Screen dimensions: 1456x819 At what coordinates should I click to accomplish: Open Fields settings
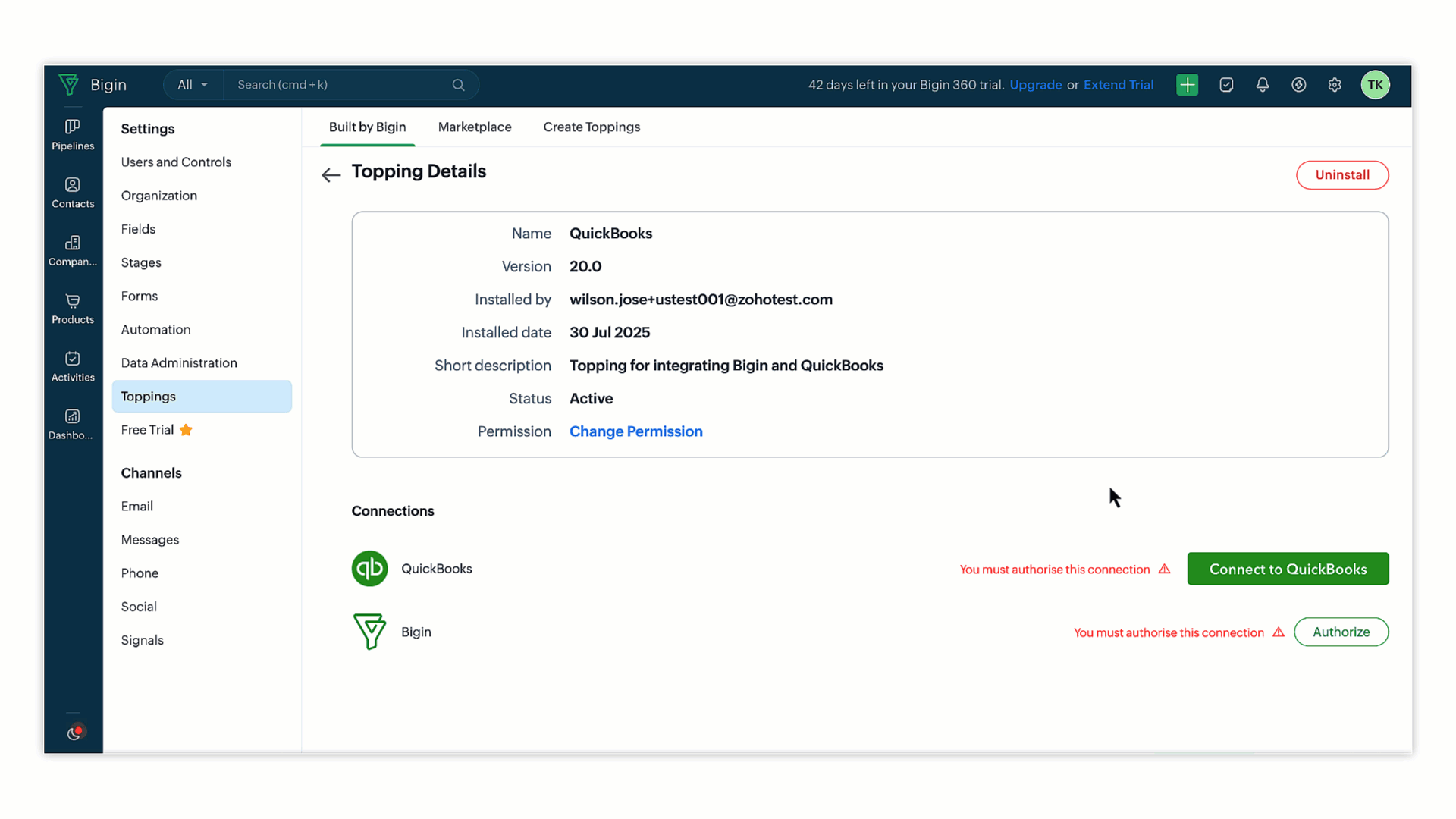(x=138, y=229)
